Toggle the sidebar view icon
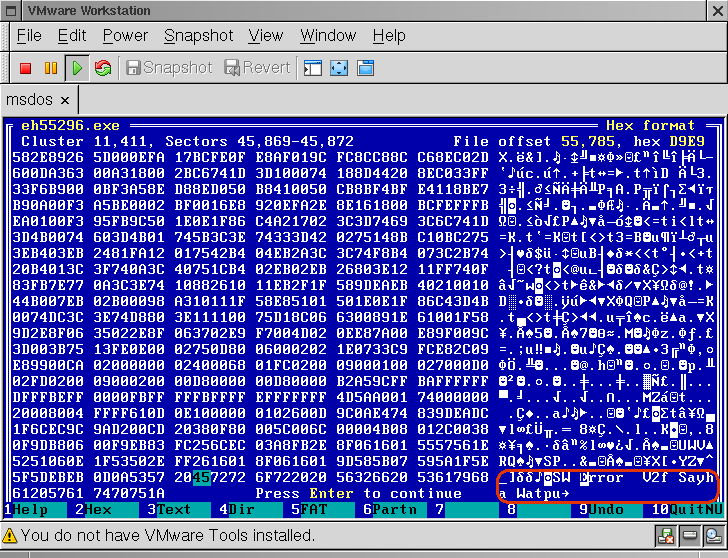 point(313,68)
